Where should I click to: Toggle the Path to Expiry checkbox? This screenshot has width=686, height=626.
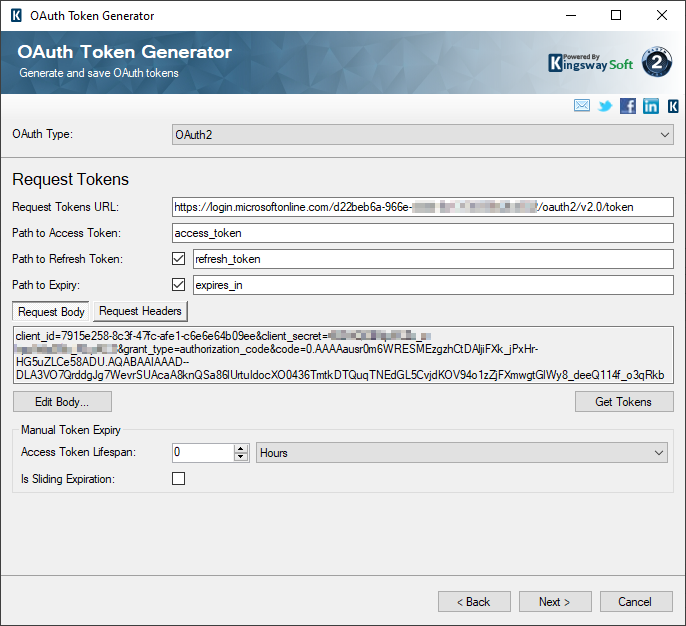click(x=179, y=285)
